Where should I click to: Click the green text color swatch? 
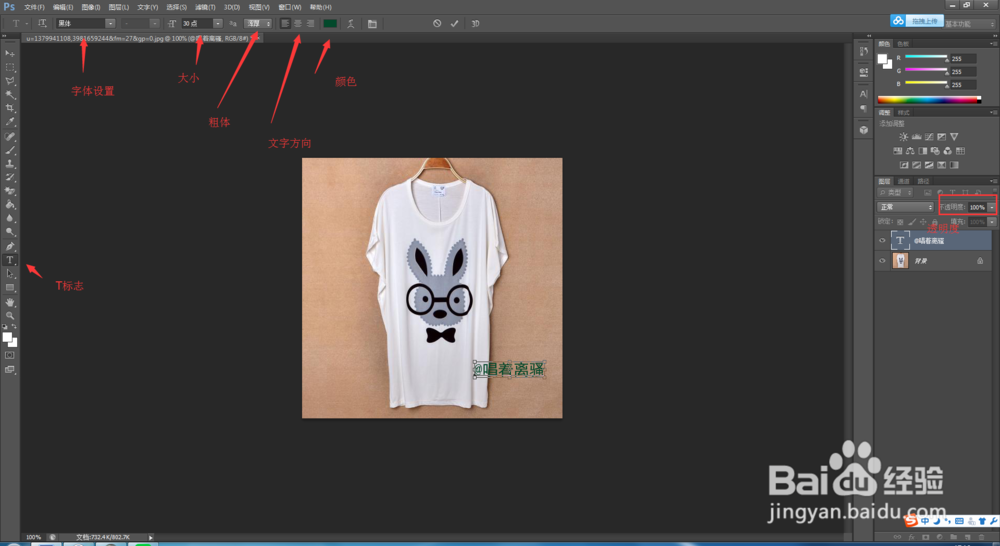click(330, 23)
